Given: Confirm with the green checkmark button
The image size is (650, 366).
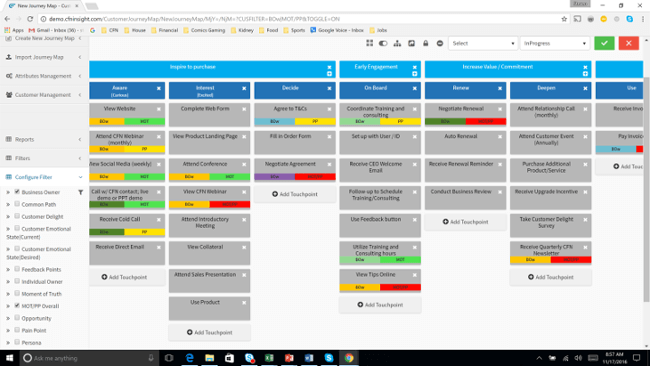Looking at the screenshot, I should pos(604,43).
